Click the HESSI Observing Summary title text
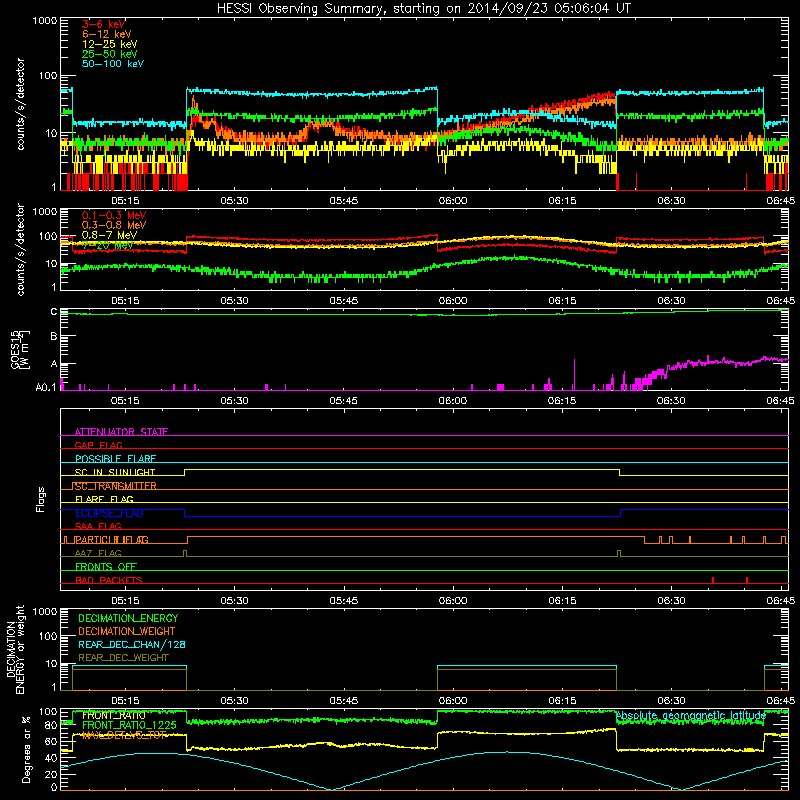Screen dimensions: 800x800 (424, 9)
